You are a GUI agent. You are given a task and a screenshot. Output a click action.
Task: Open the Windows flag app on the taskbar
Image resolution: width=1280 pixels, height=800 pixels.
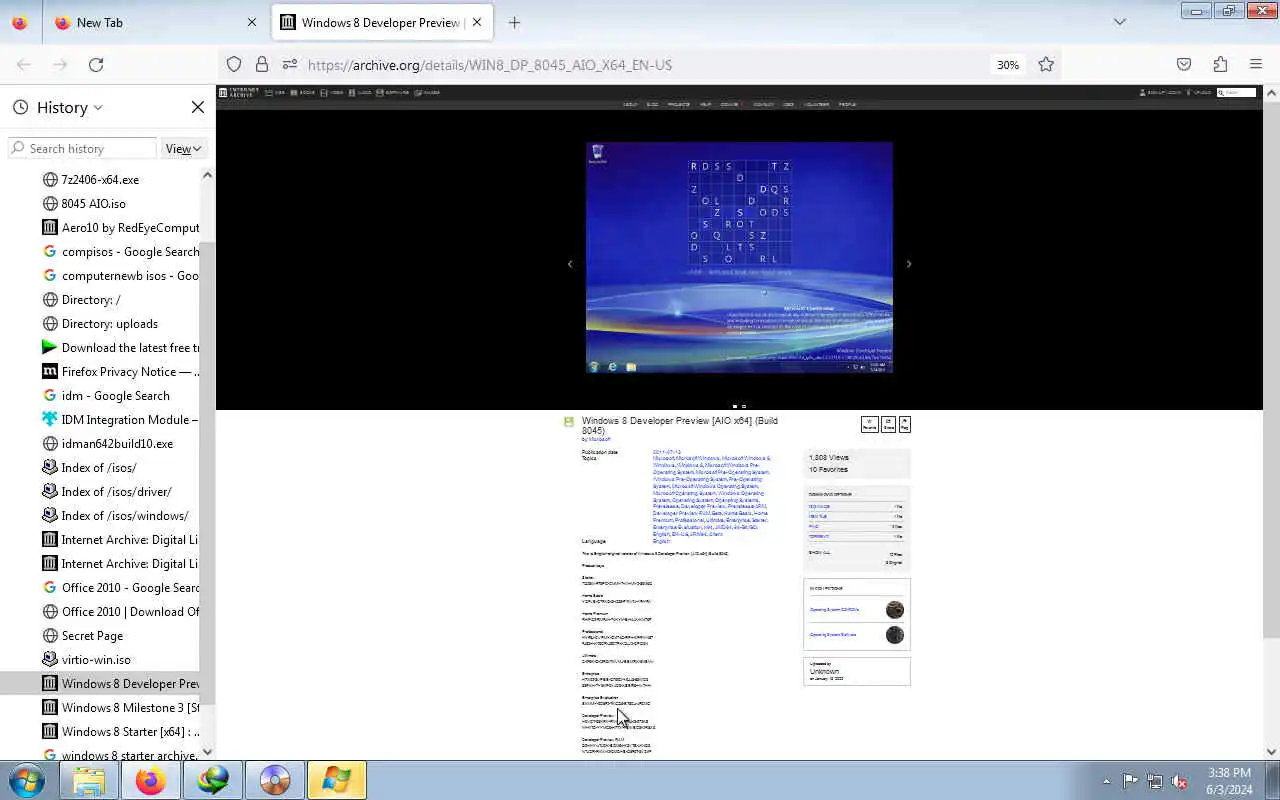tap(337, 780)
